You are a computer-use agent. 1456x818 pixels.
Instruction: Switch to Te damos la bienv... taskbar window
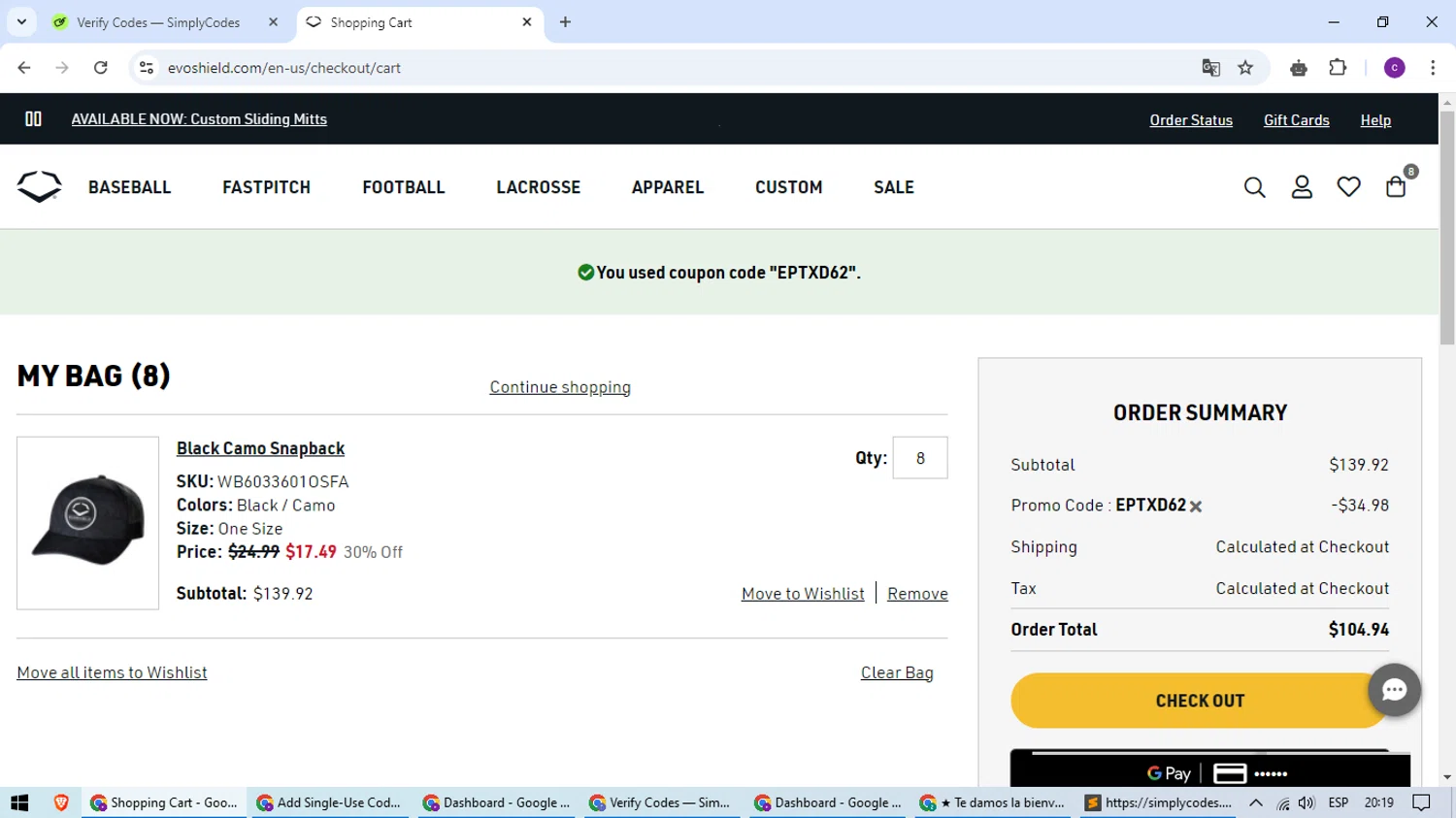[x=992, y=802]
